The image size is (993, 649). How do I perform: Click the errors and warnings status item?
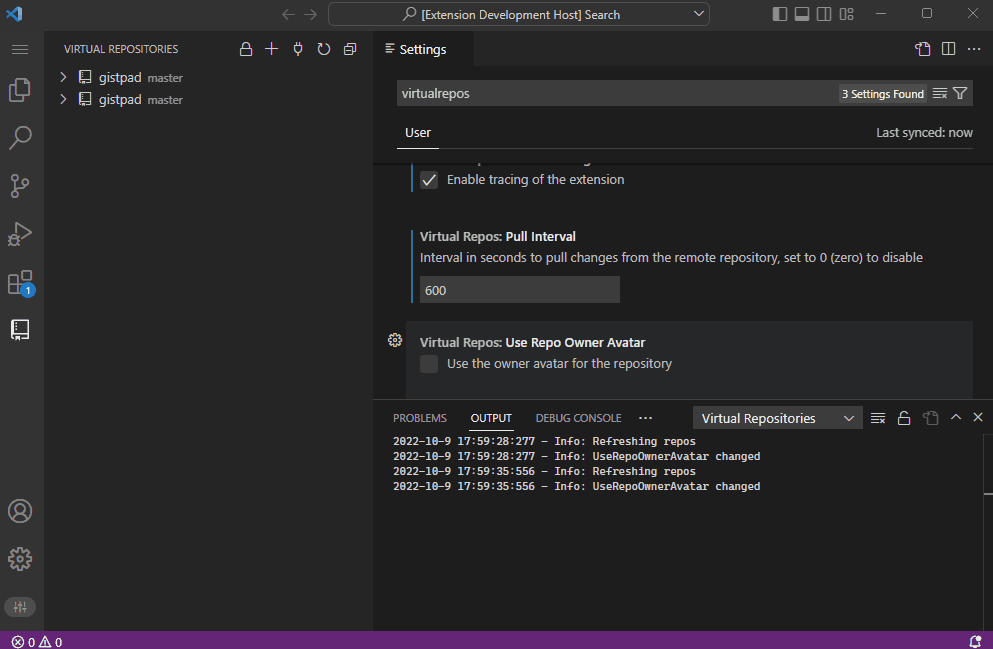pos(37,641)
